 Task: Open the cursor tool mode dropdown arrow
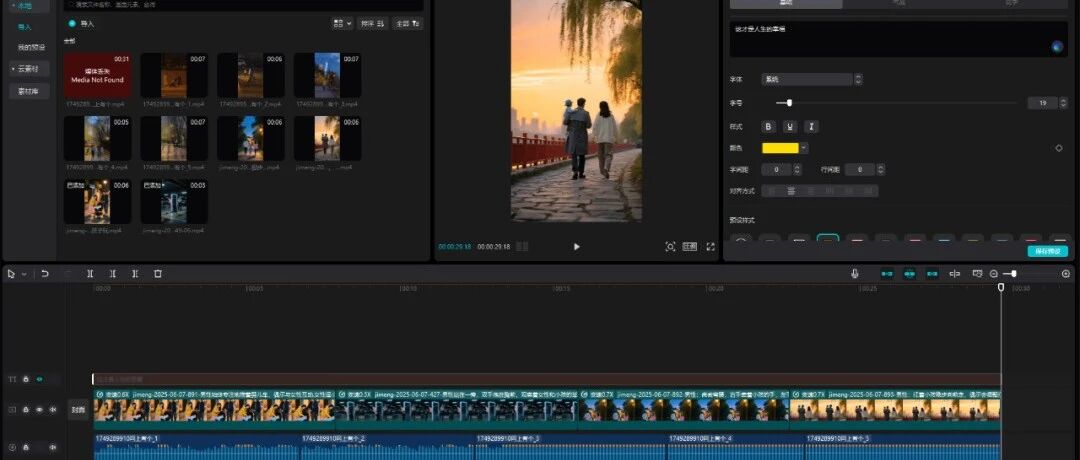[24, 274]
